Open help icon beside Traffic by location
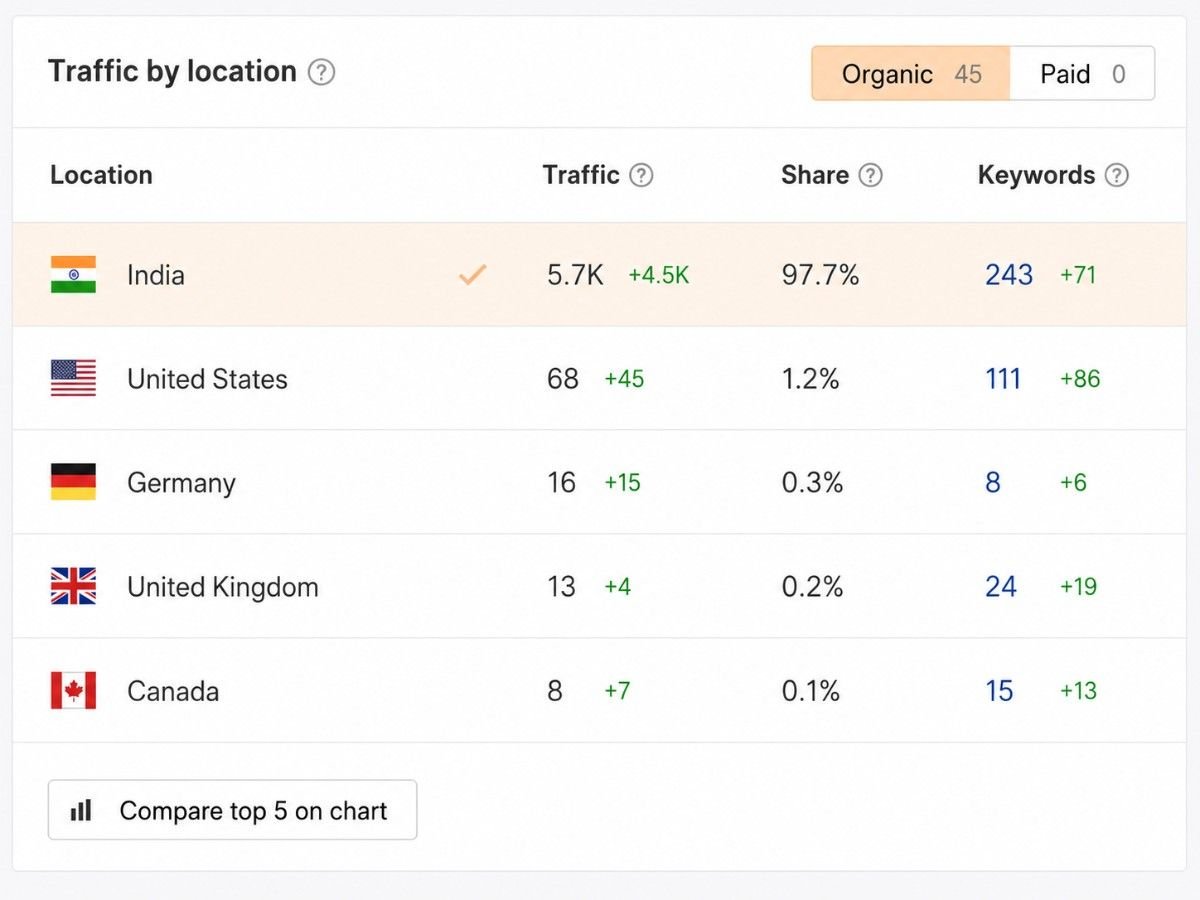Viewport: 1200px width, 900px height. tap(321, 73)
